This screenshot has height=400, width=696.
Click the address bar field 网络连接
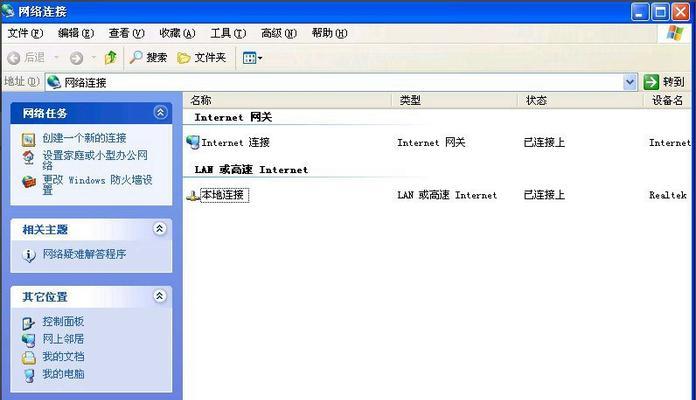[334, 82]
